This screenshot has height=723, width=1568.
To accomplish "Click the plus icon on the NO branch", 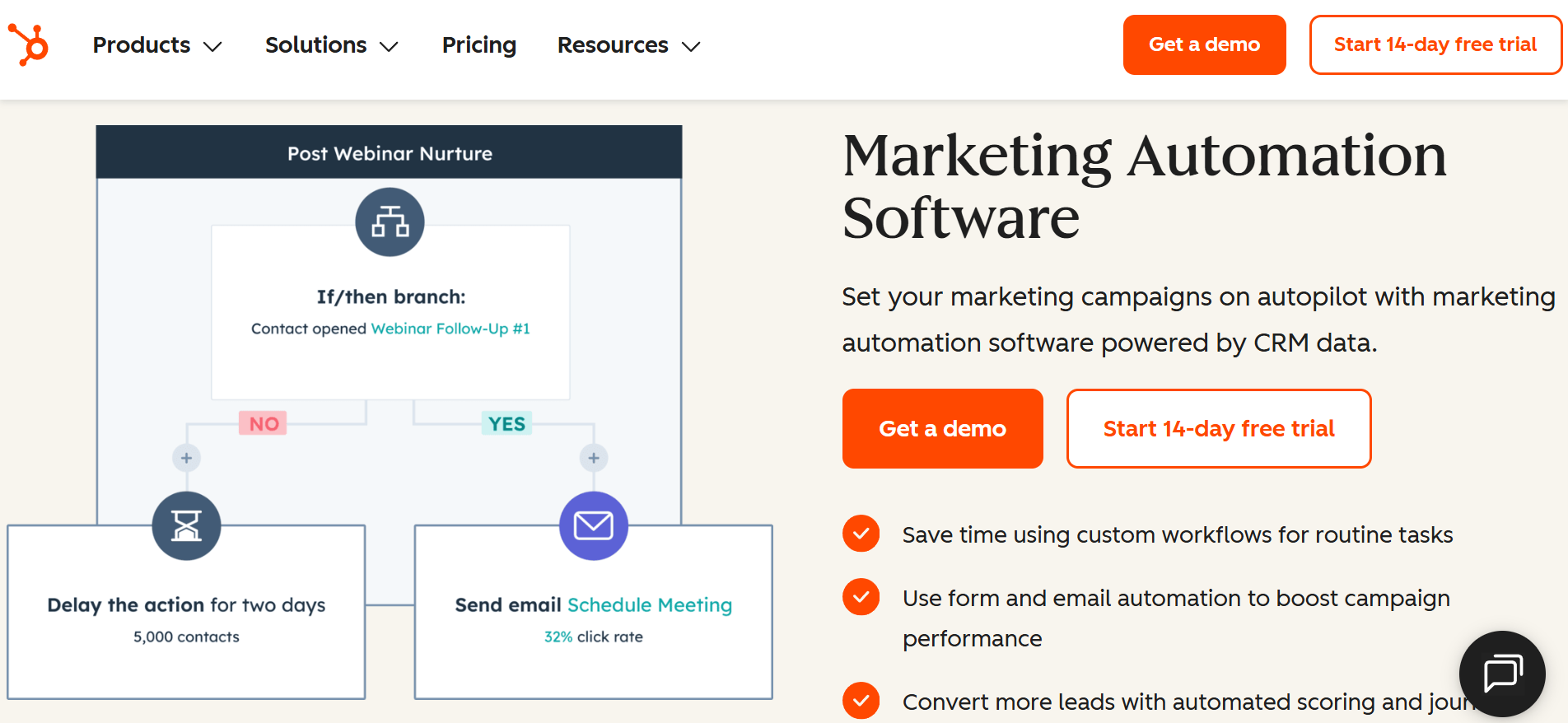I will point(187,457).
